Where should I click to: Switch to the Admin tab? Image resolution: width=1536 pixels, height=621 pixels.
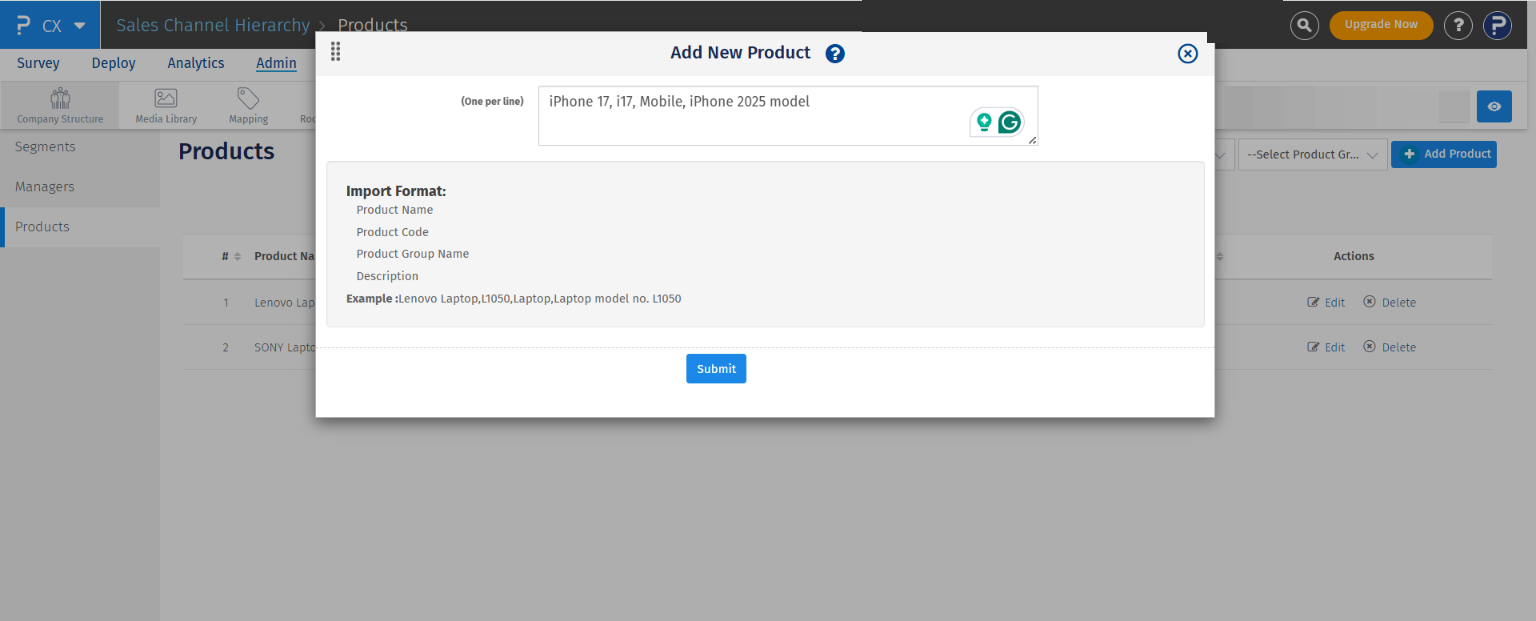[x=276, y=63]
